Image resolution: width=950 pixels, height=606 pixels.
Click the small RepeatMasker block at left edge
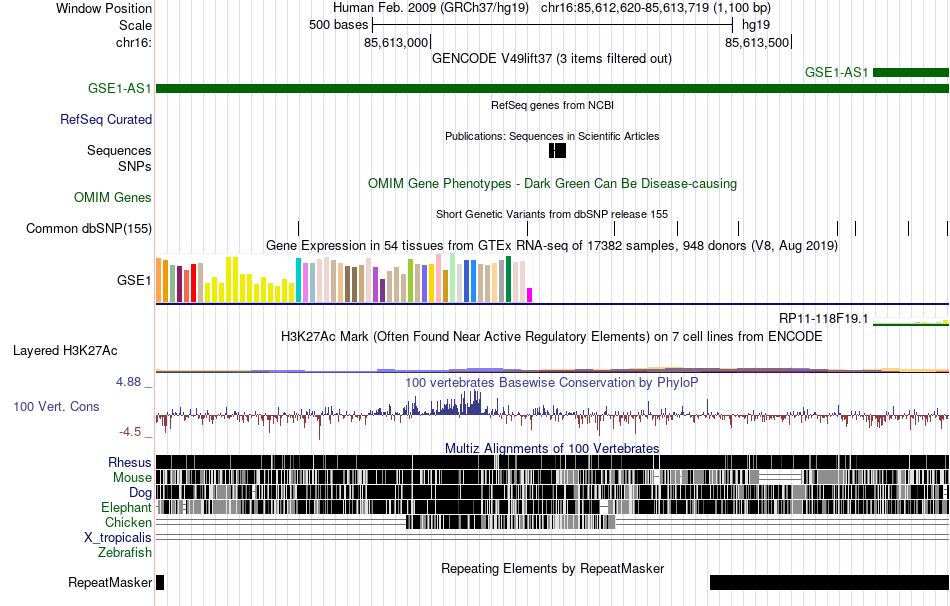tap(160, 582)
